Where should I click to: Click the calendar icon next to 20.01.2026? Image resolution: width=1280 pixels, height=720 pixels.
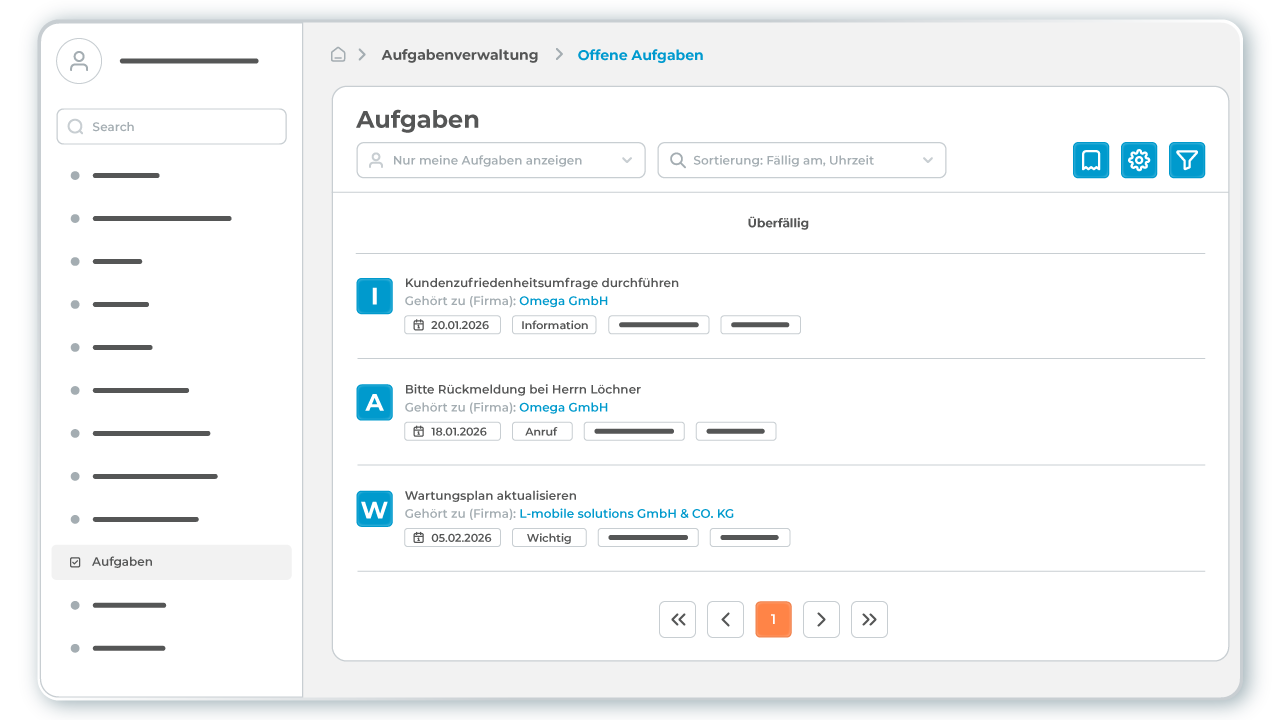click(421, 324)
